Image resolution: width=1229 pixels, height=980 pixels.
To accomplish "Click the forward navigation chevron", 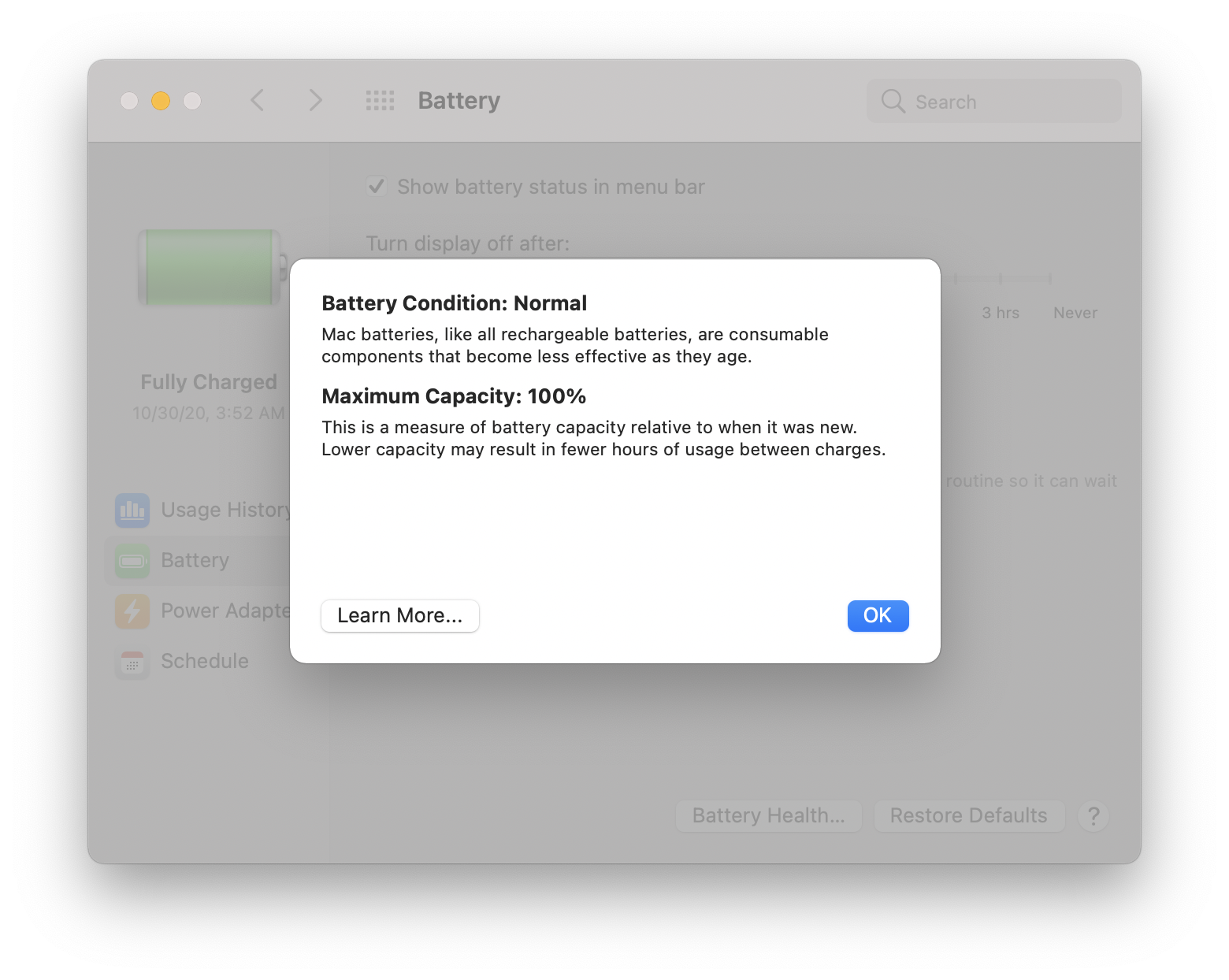I will (314, 100).
